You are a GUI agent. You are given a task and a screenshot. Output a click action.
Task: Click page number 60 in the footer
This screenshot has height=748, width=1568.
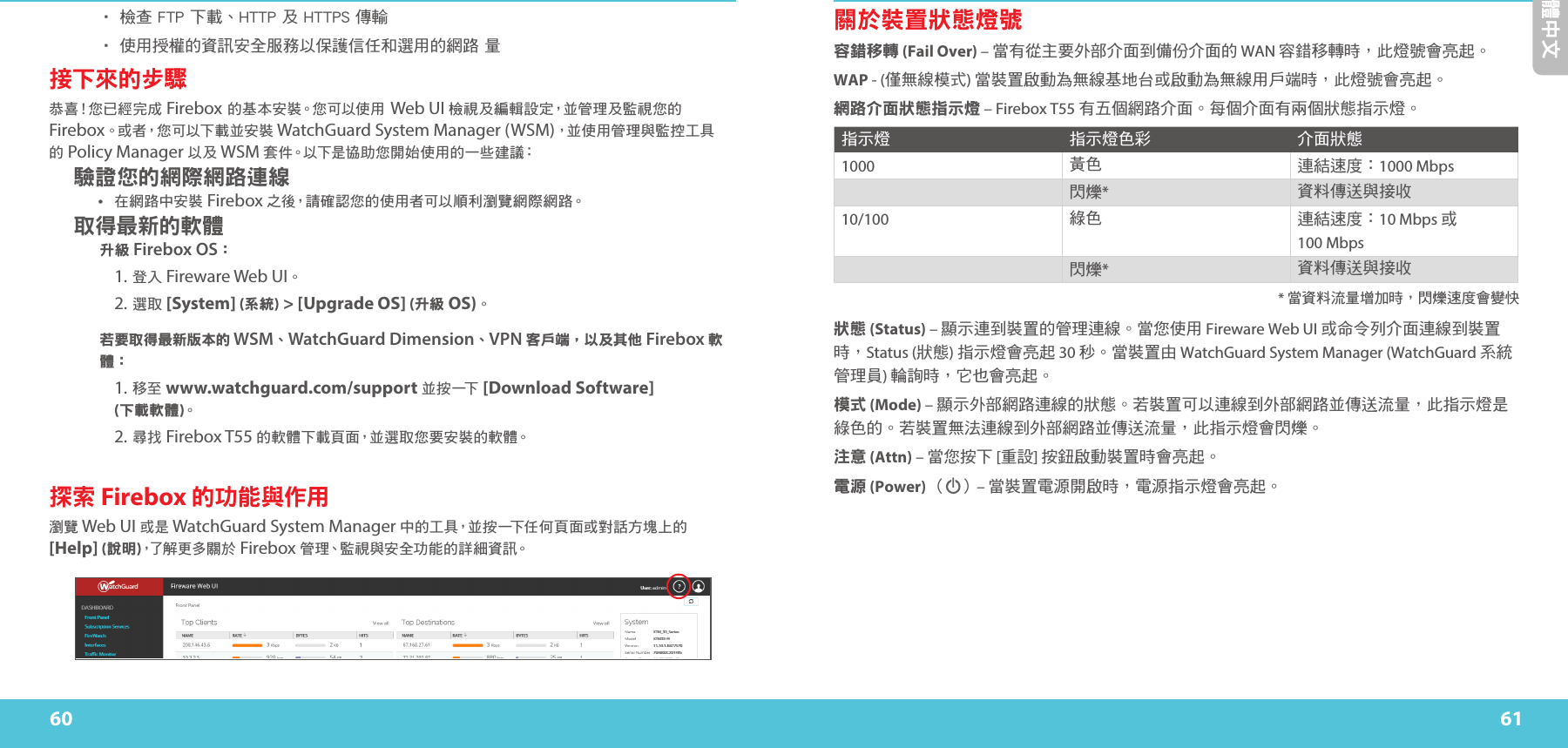coord(61,719)
